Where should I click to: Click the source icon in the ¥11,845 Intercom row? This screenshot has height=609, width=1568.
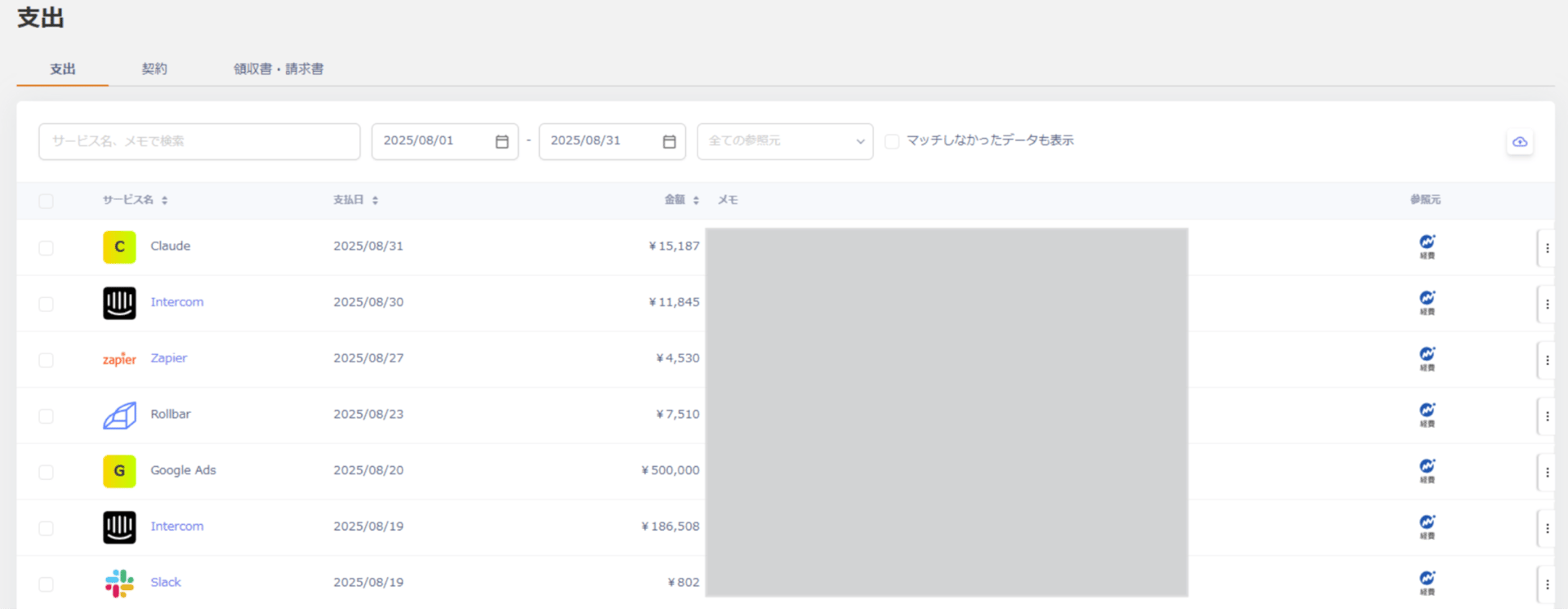click(1427, 302)
